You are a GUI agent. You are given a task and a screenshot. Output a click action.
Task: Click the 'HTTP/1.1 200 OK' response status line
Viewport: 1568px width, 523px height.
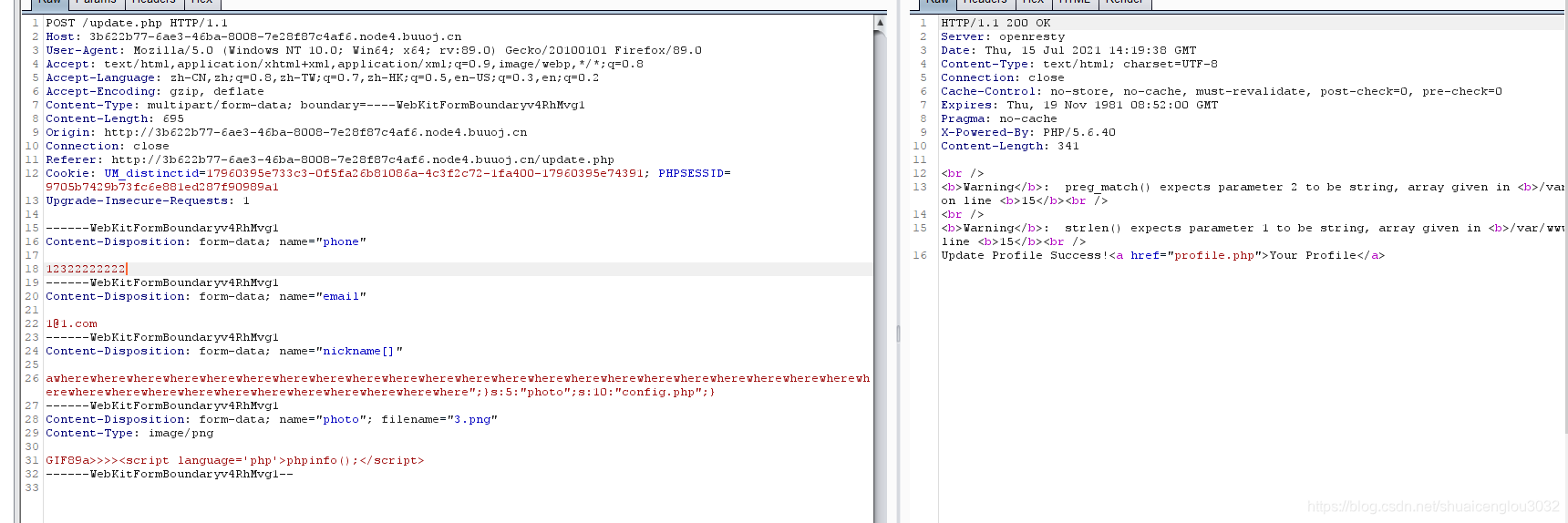(995, 23)
